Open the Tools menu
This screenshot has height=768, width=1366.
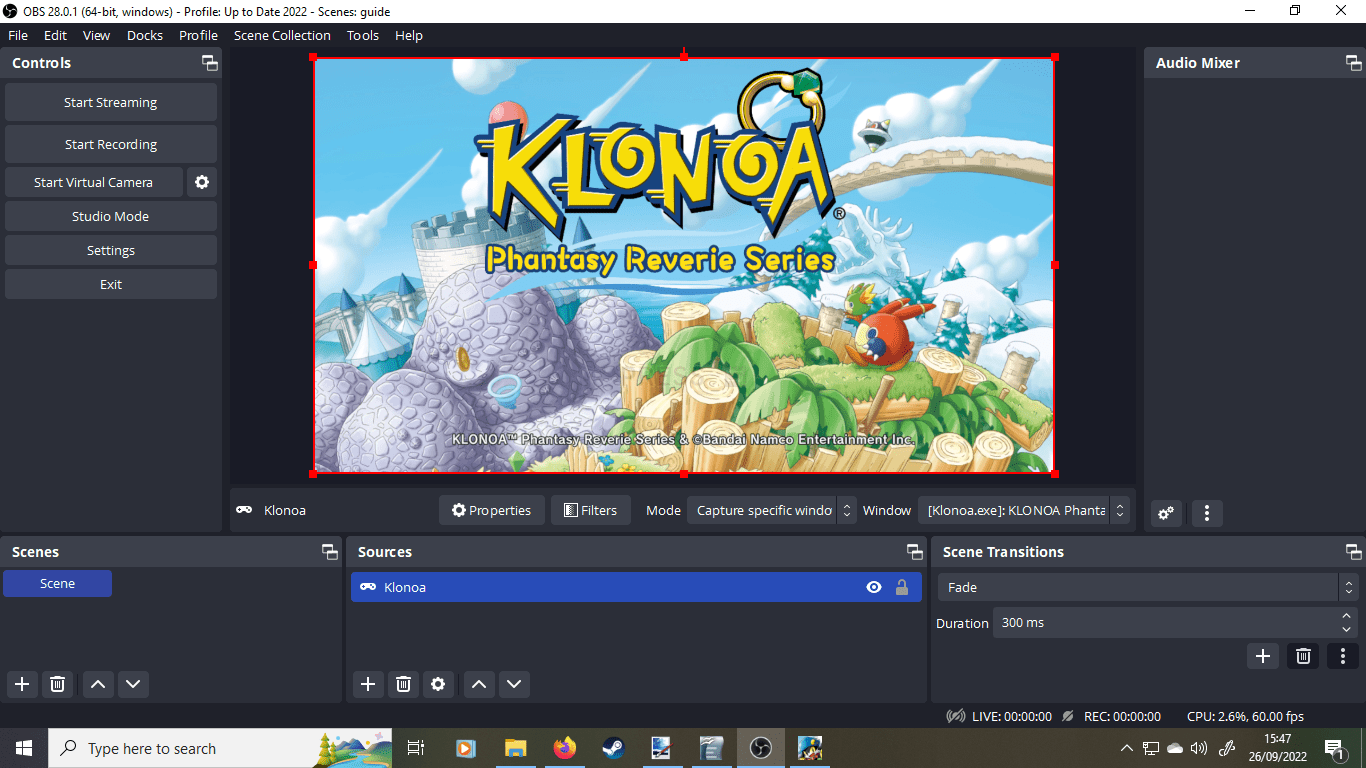click(x=363, y=35)
